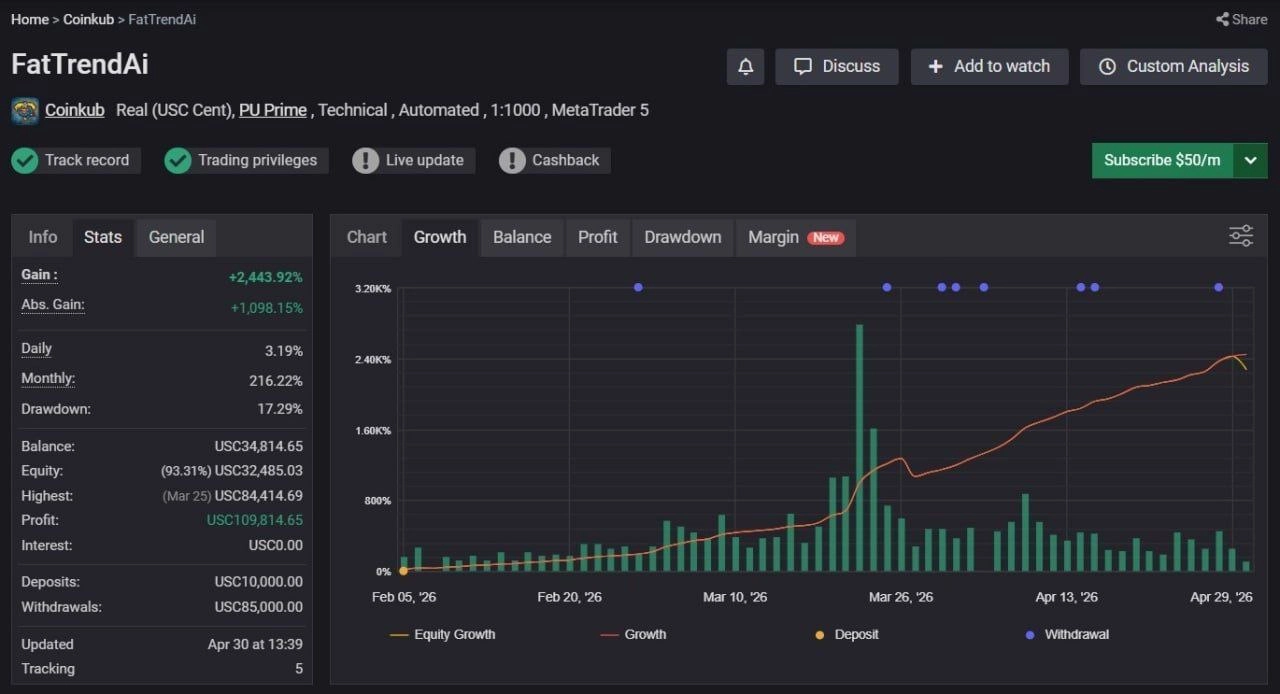The height and width of the screenshot is (694, 1280).
Task: Click the orange deposit marker at Feb 05
Action: point(403,571)
